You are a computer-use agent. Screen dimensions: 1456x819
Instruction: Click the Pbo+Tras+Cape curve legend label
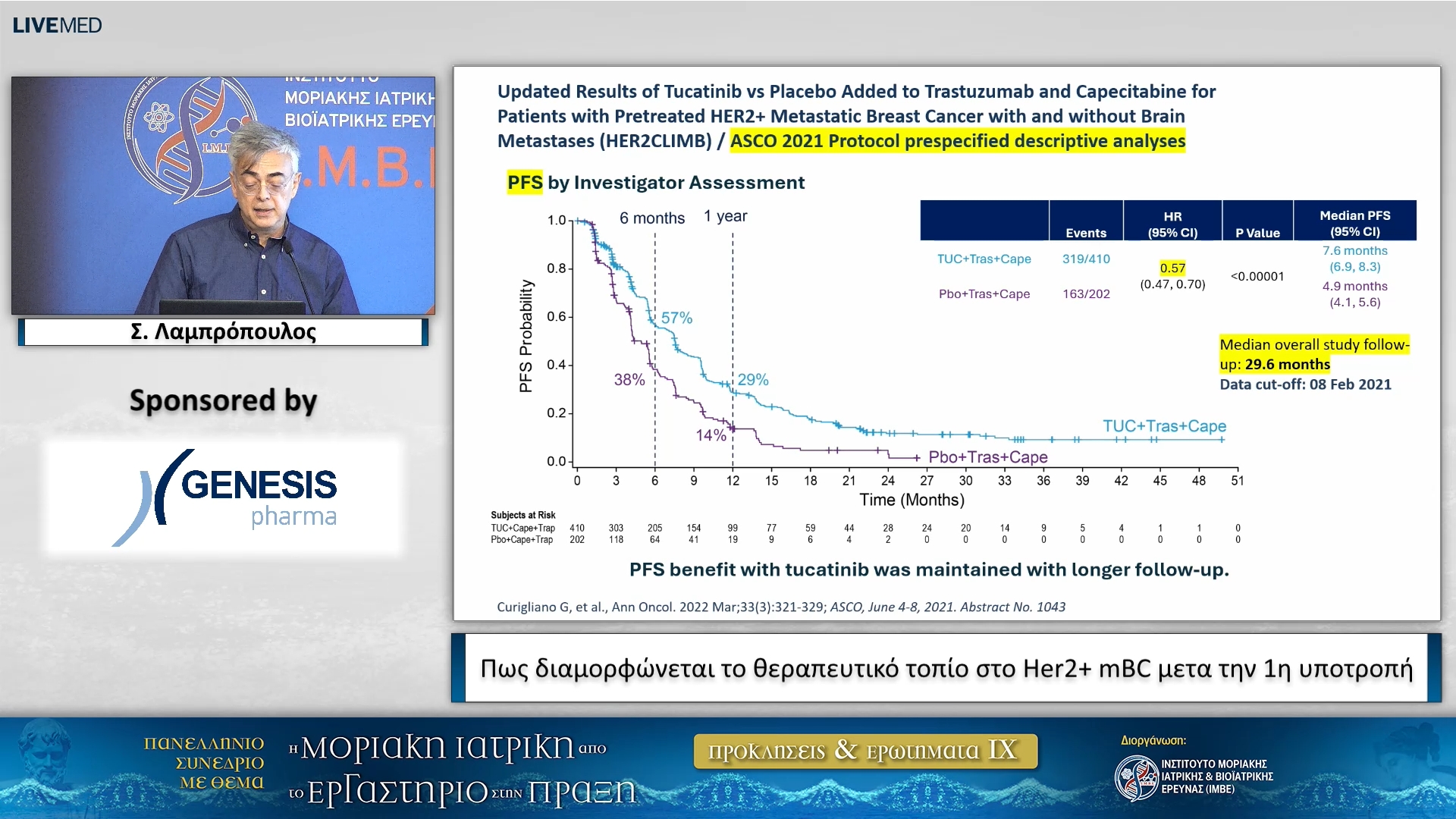(987, 457)
